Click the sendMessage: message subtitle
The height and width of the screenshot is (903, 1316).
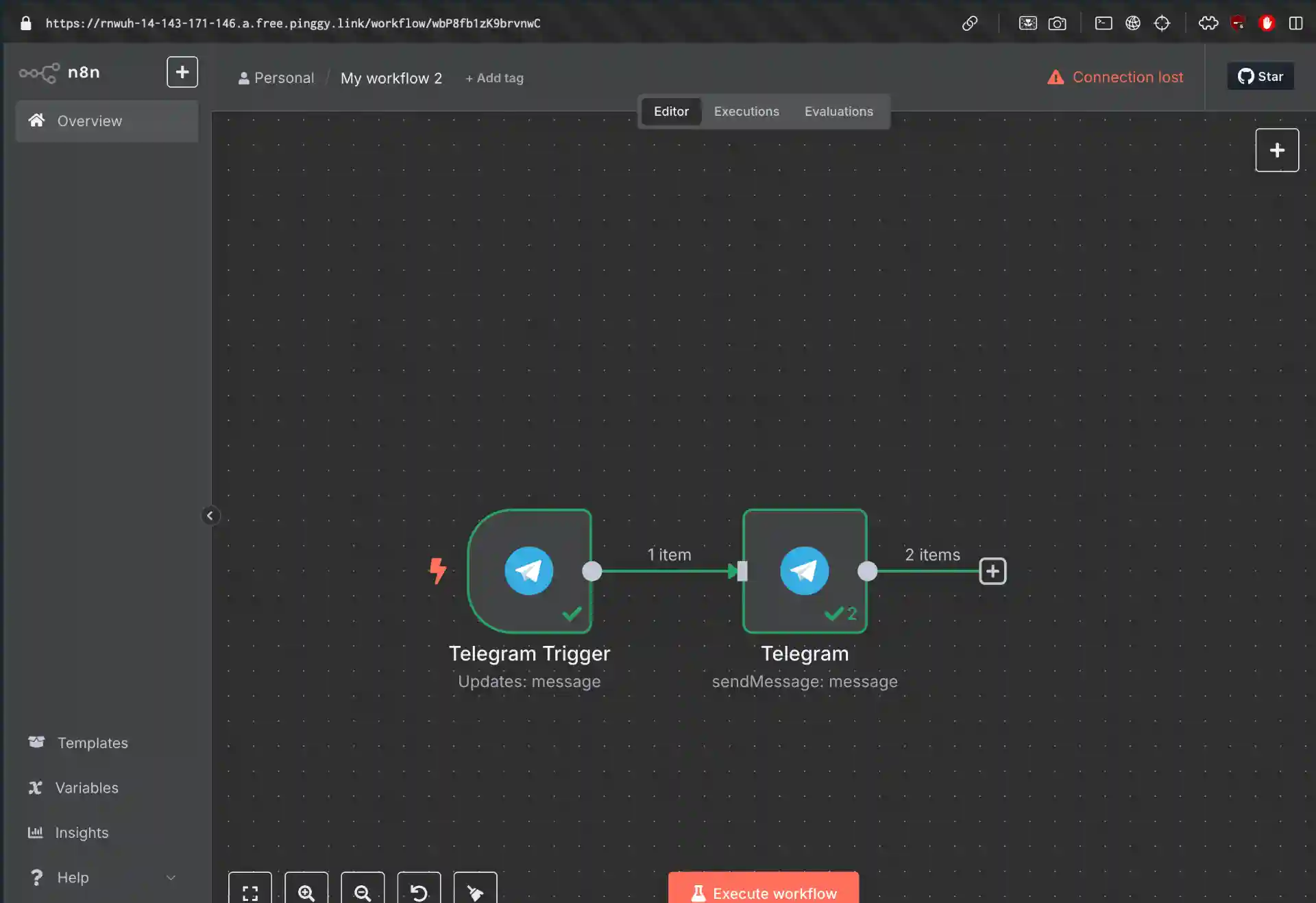[x=805, y=682]
